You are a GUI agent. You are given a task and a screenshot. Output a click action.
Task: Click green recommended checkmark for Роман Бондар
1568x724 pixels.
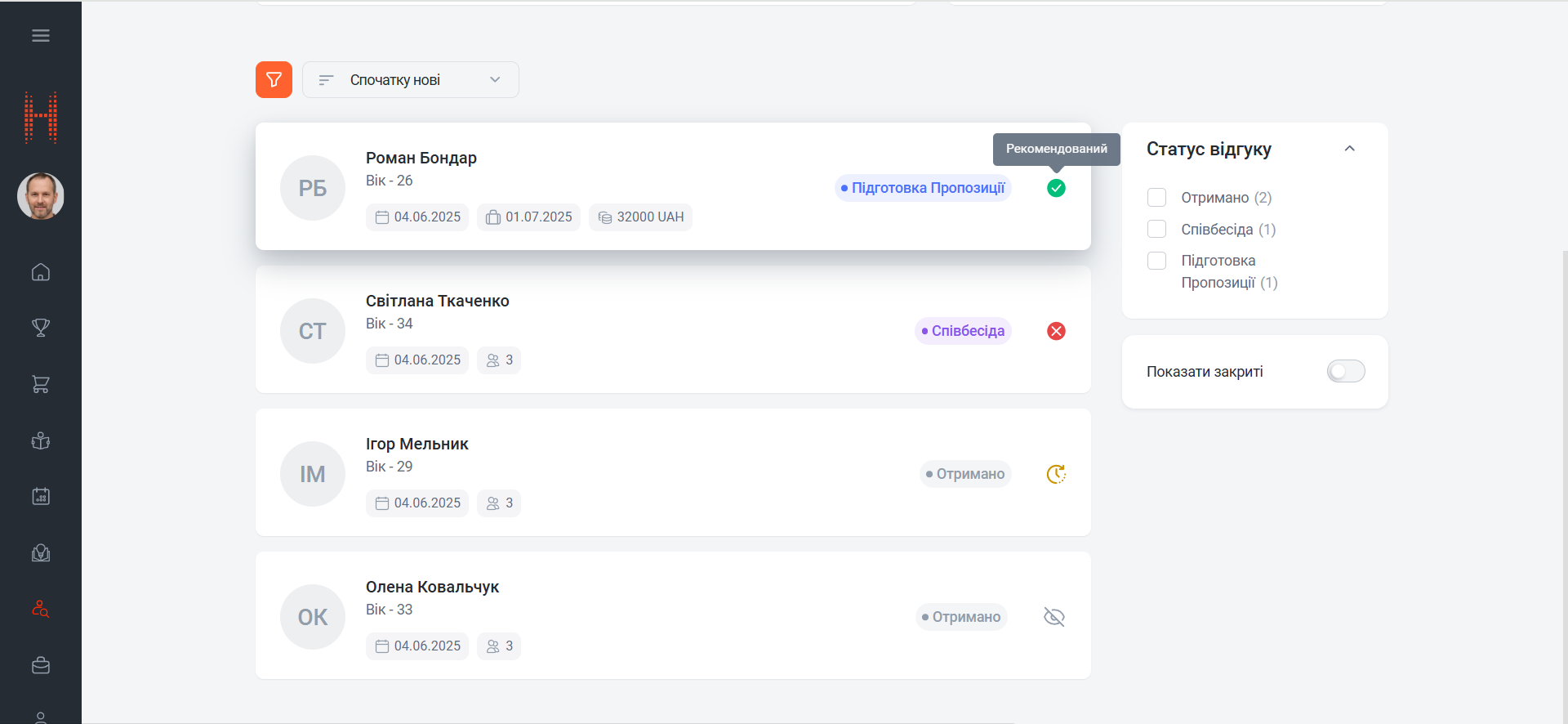click(x=1056, y=188)
